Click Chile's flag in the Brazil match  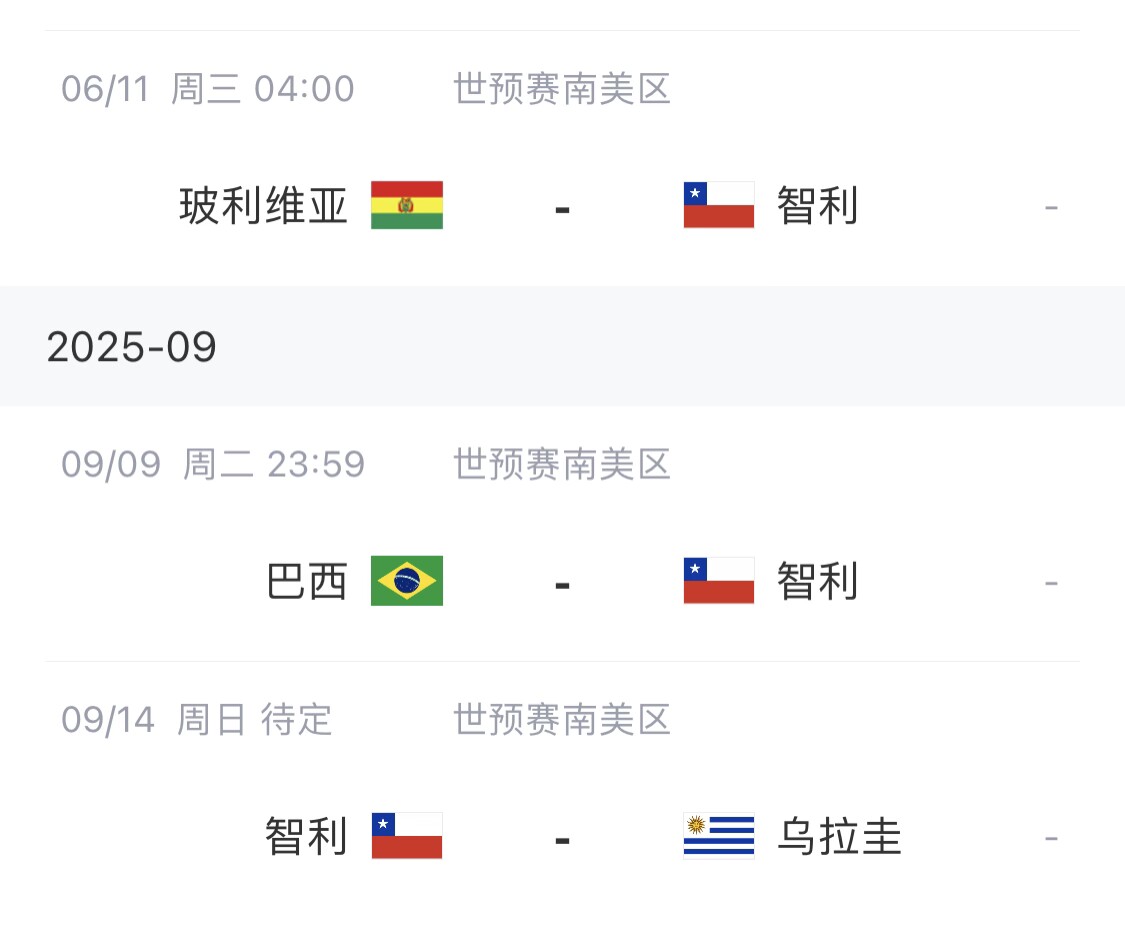point(718,581)
